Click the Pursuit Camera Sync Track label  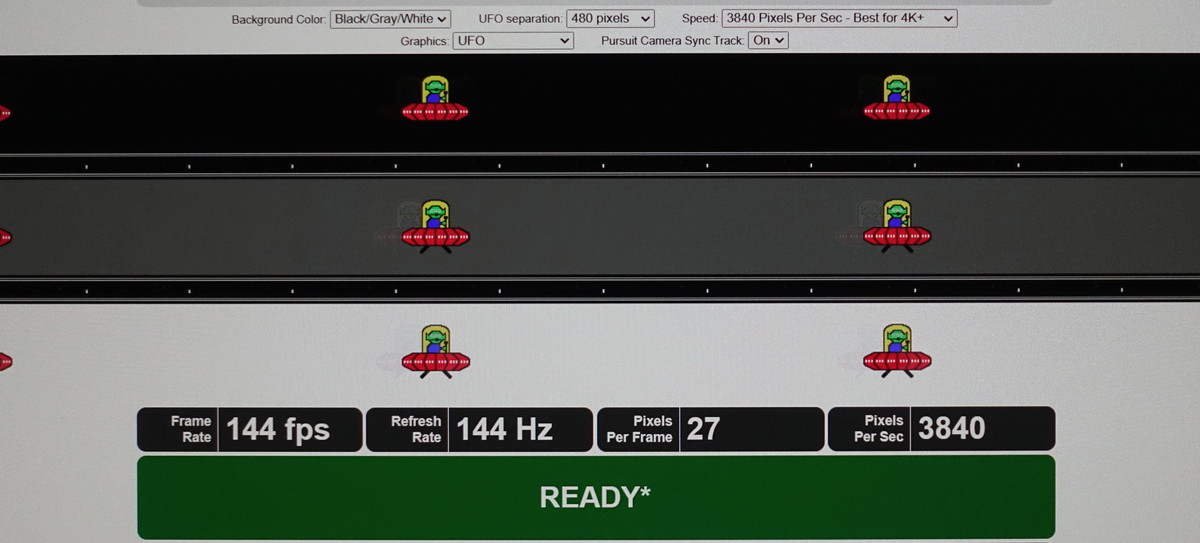[672, 41]
